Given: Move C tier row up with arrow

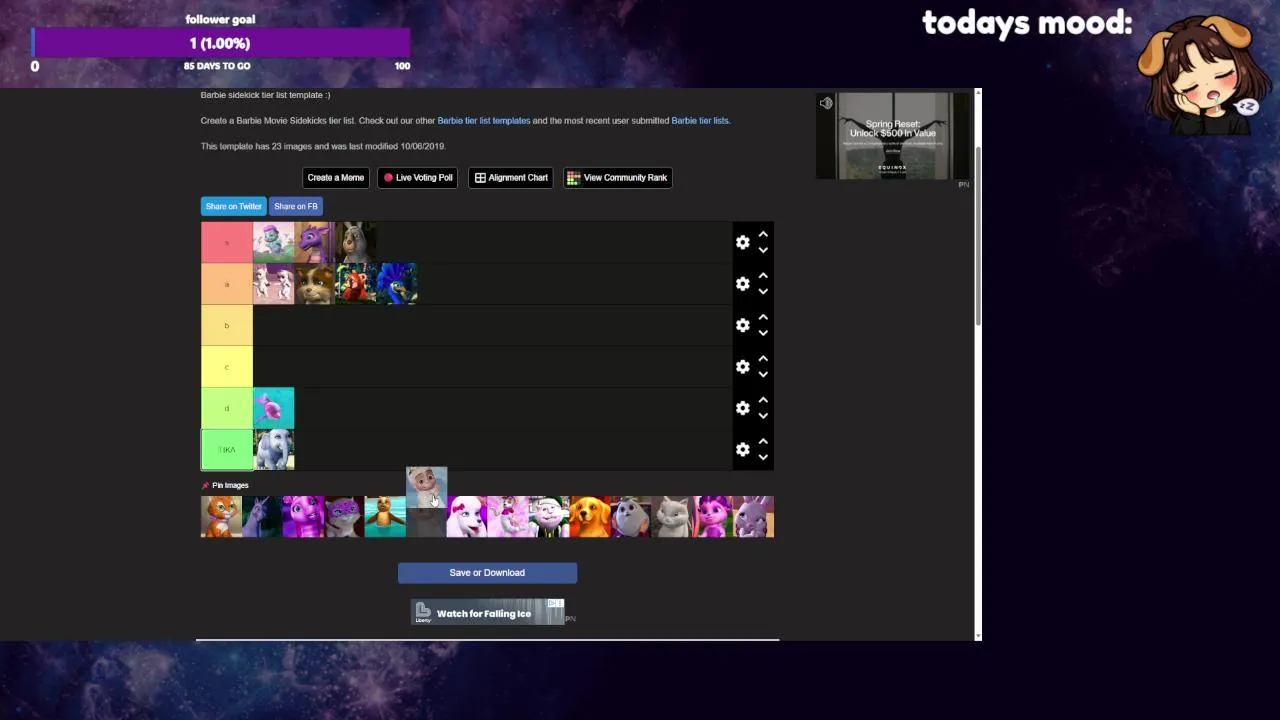Looking at the screenshot, I should point(763,359).
